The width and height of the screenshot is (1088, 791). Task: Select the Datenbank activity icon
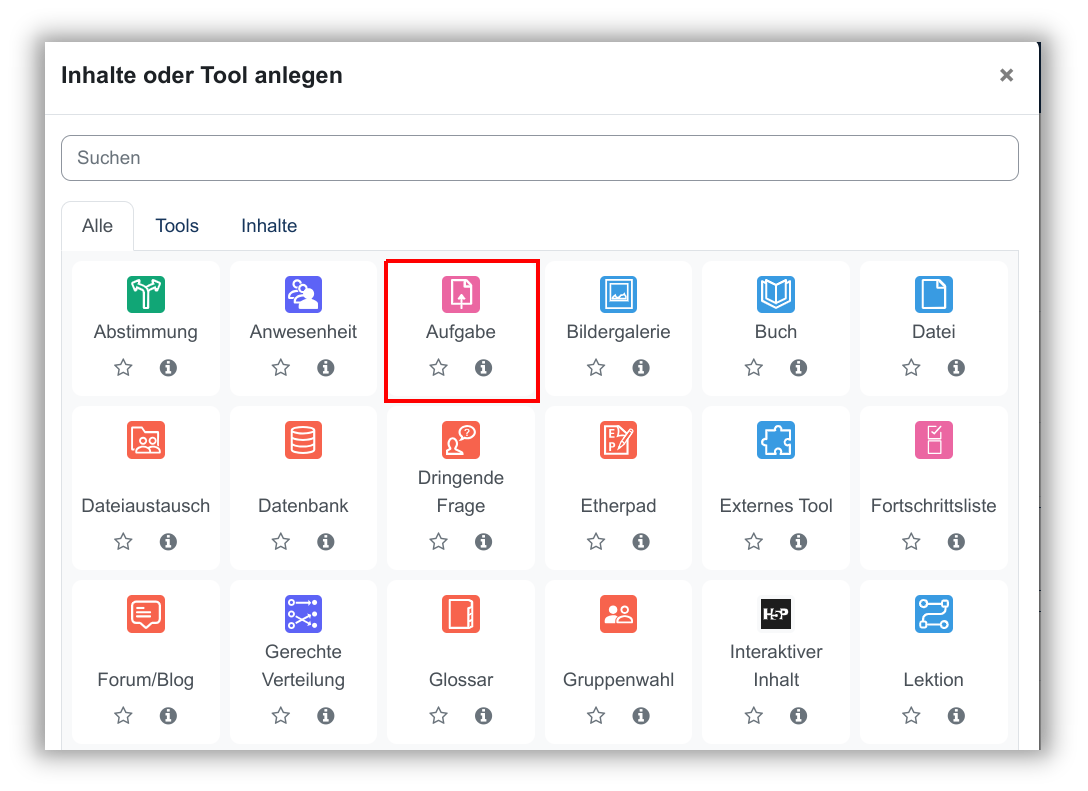(x=303, y=440)
